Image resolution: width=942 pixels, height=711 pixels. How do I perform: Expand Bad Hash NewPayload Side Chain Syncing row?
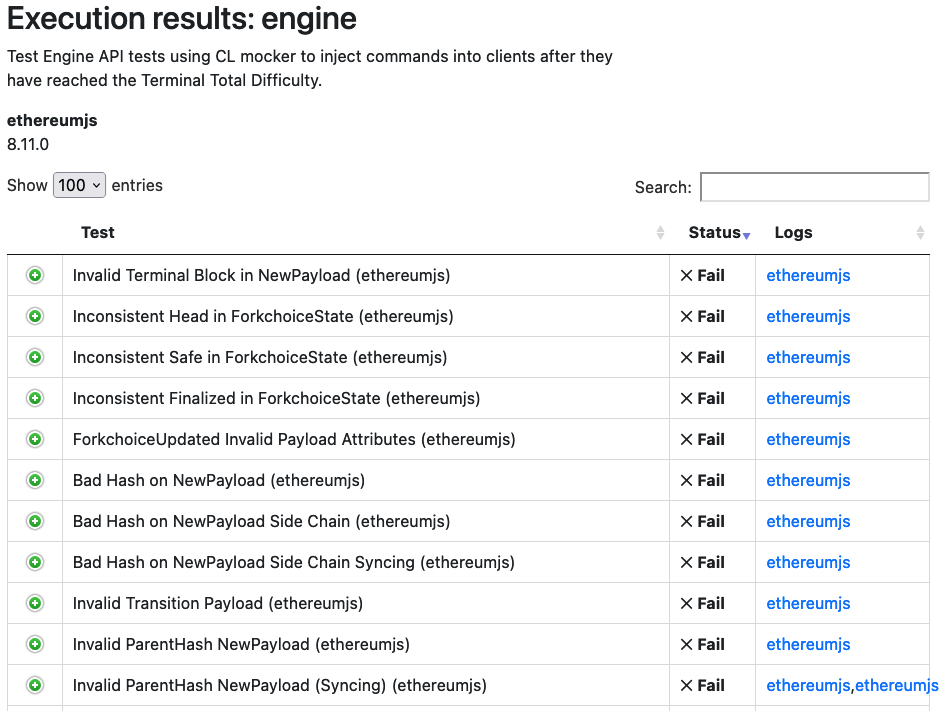tap(35, 562)
